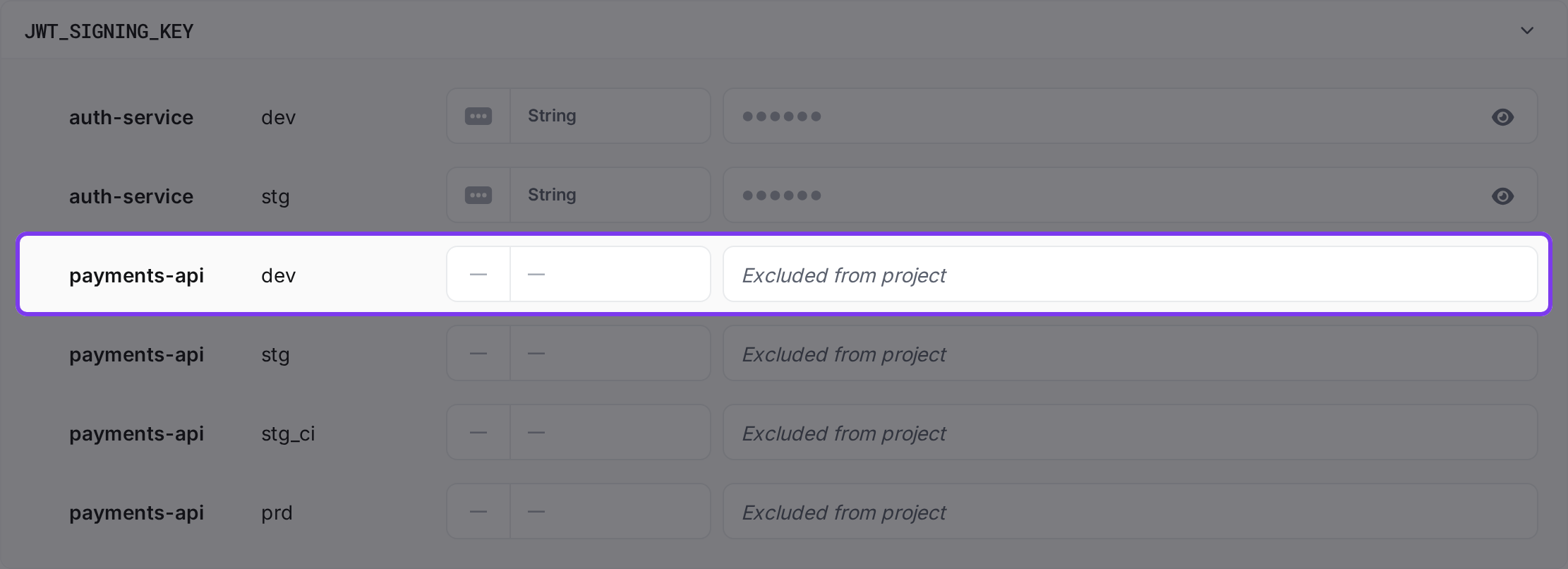Click masked-value icon for auth-service dev
The height and width of the screenshot is (569, 1568).
click(478, 116)
